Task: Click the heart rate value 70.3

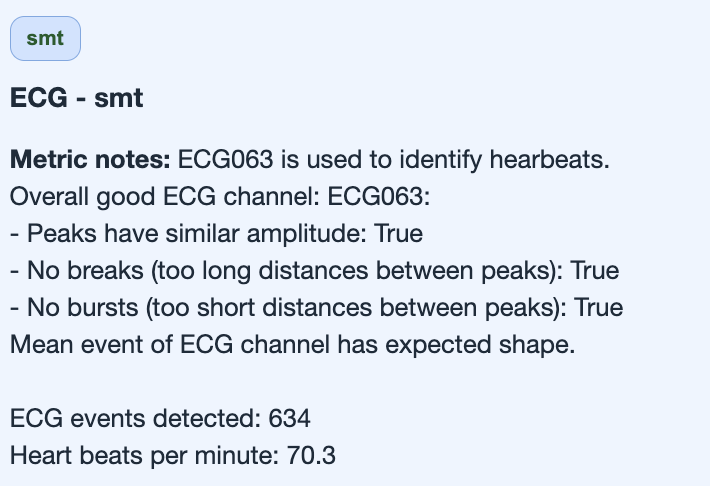Action: pyautogui.click(x=309, y=456)
